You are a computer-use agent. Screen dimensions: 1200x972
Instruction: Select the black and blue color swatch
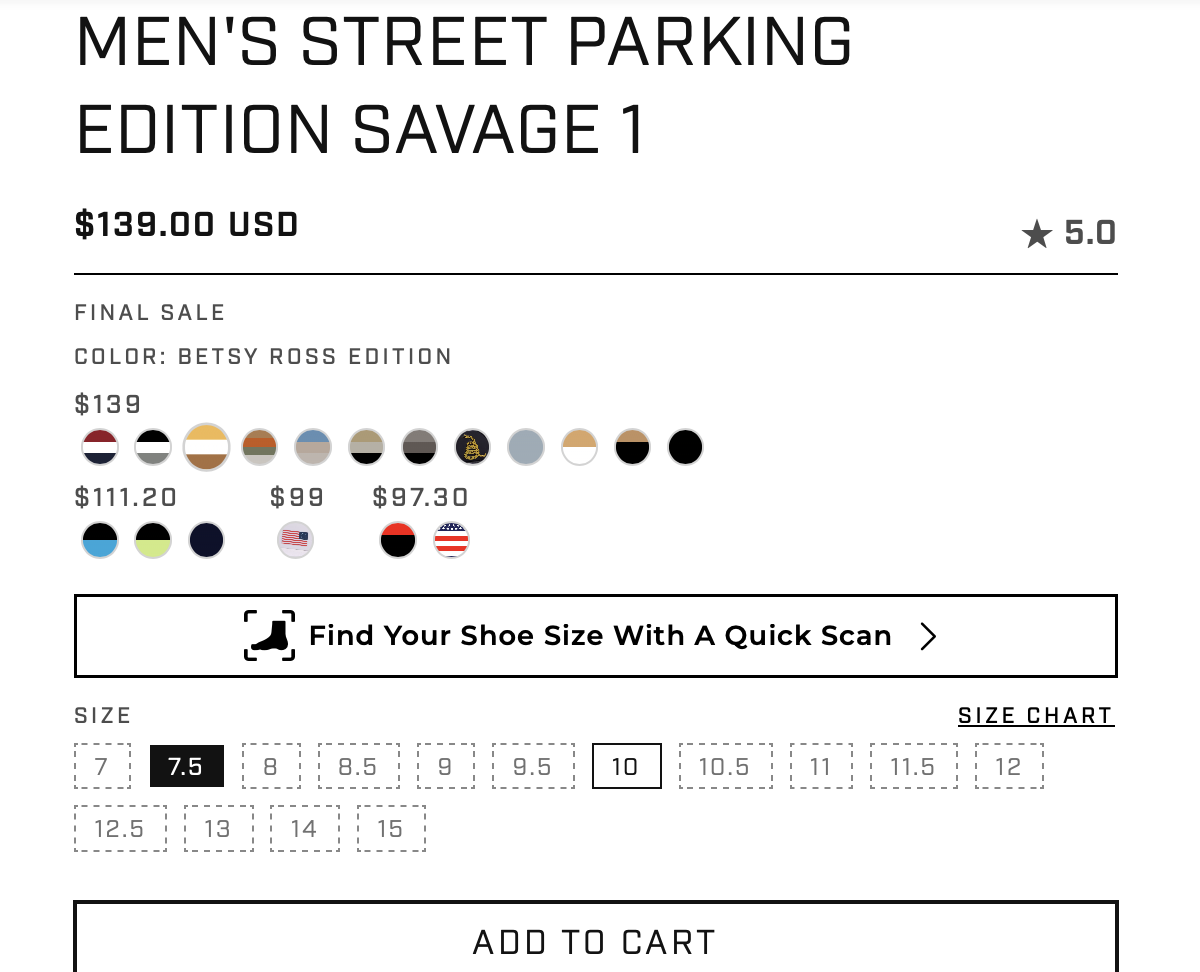[100, 541]
